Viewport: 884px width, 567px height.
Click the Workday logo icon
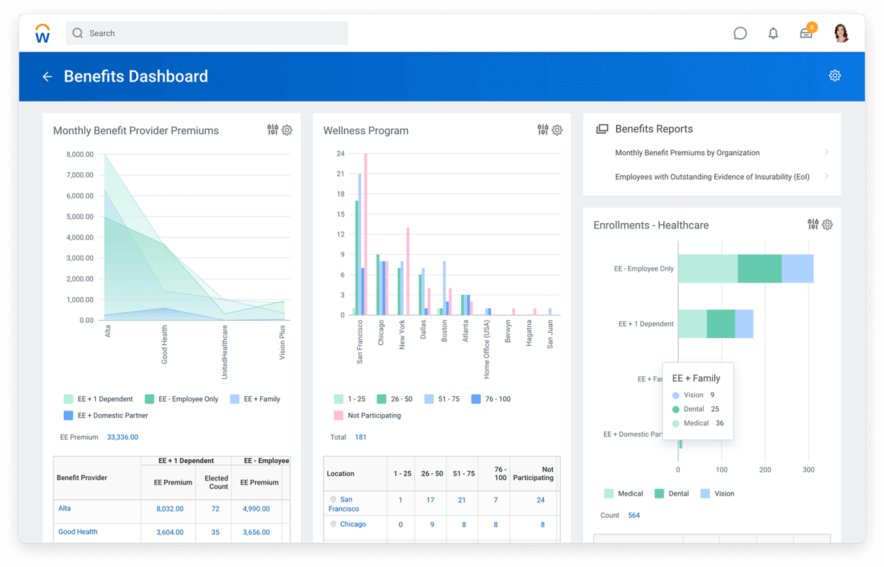(x=42, y=33)
